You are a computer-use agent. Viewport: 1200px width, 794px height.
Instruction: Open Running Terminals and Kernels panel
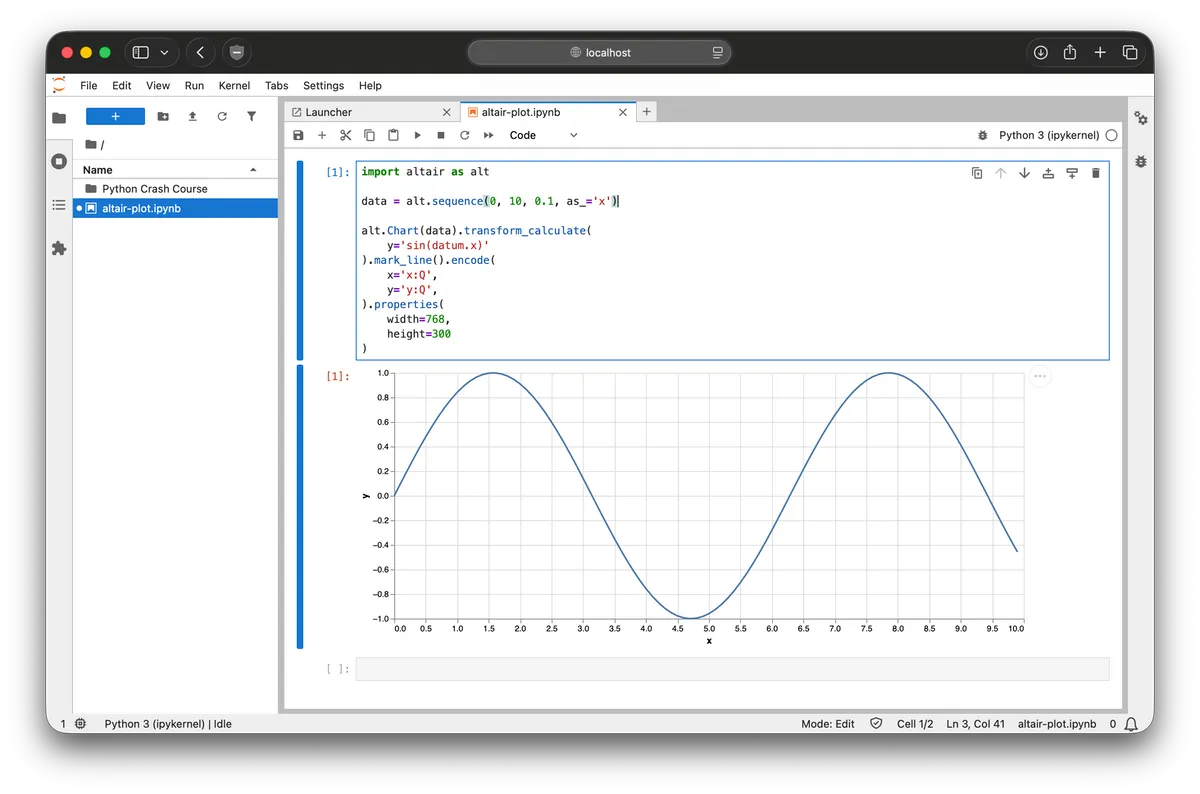click(x=59, y=161)
